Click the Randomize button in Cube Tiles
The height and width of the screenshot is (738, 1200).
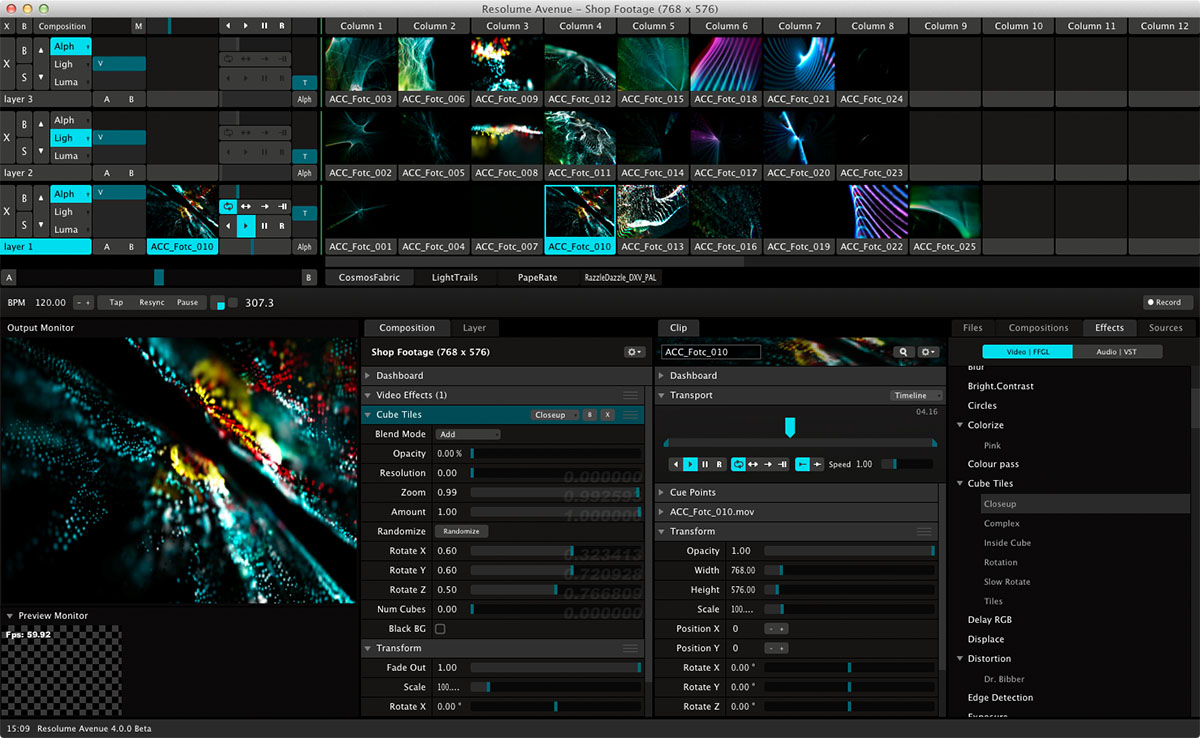coord(461,531)
